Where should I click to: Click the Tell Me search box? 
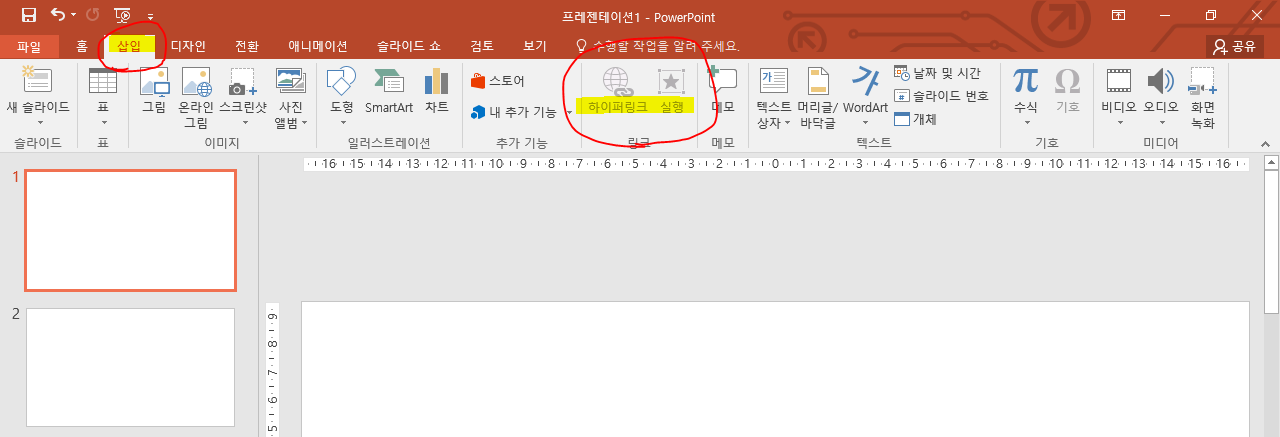(657, 46)
